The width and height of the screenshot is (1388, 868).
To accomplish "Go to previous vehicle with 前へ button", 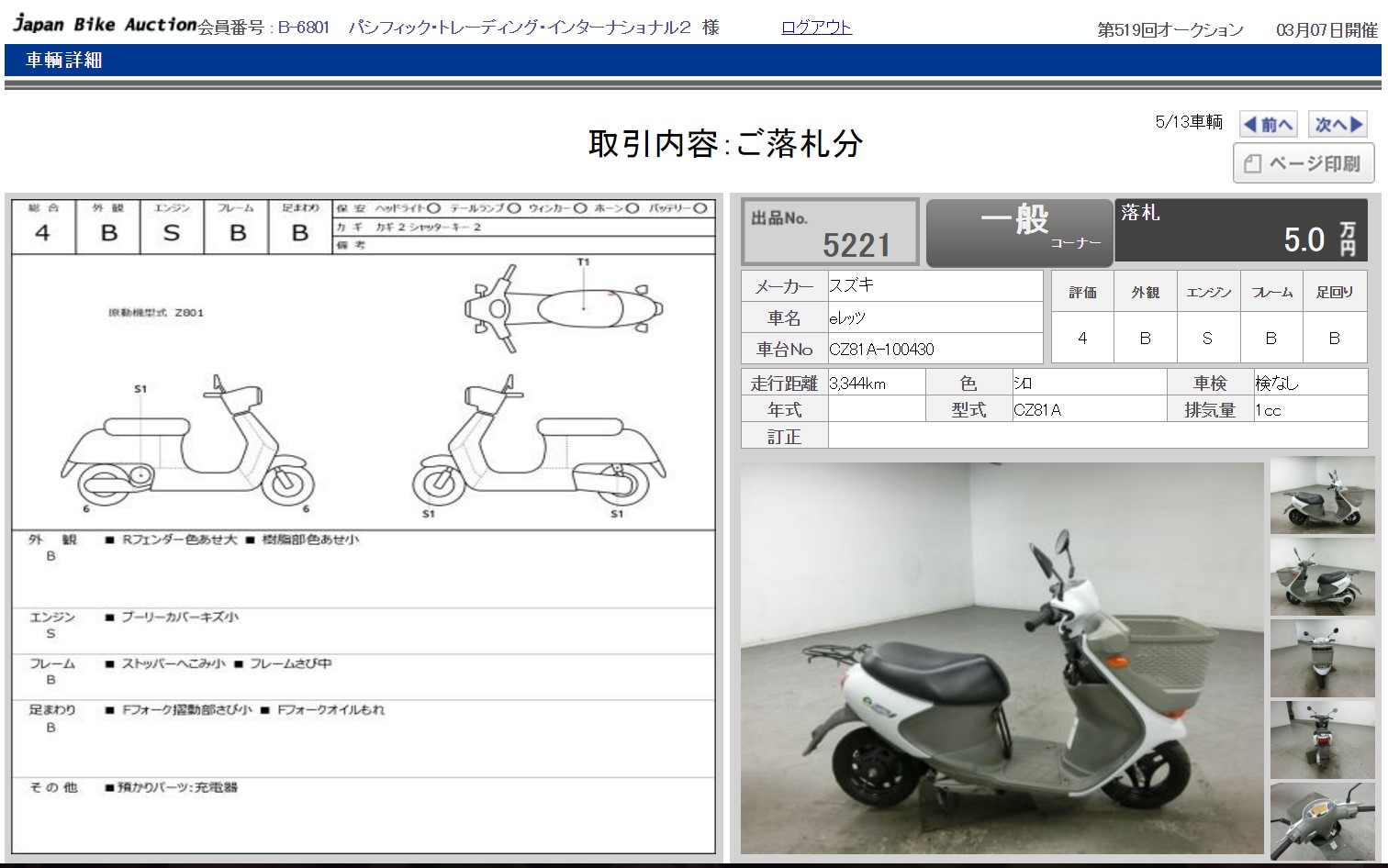I will click(x=1269, y=124).
